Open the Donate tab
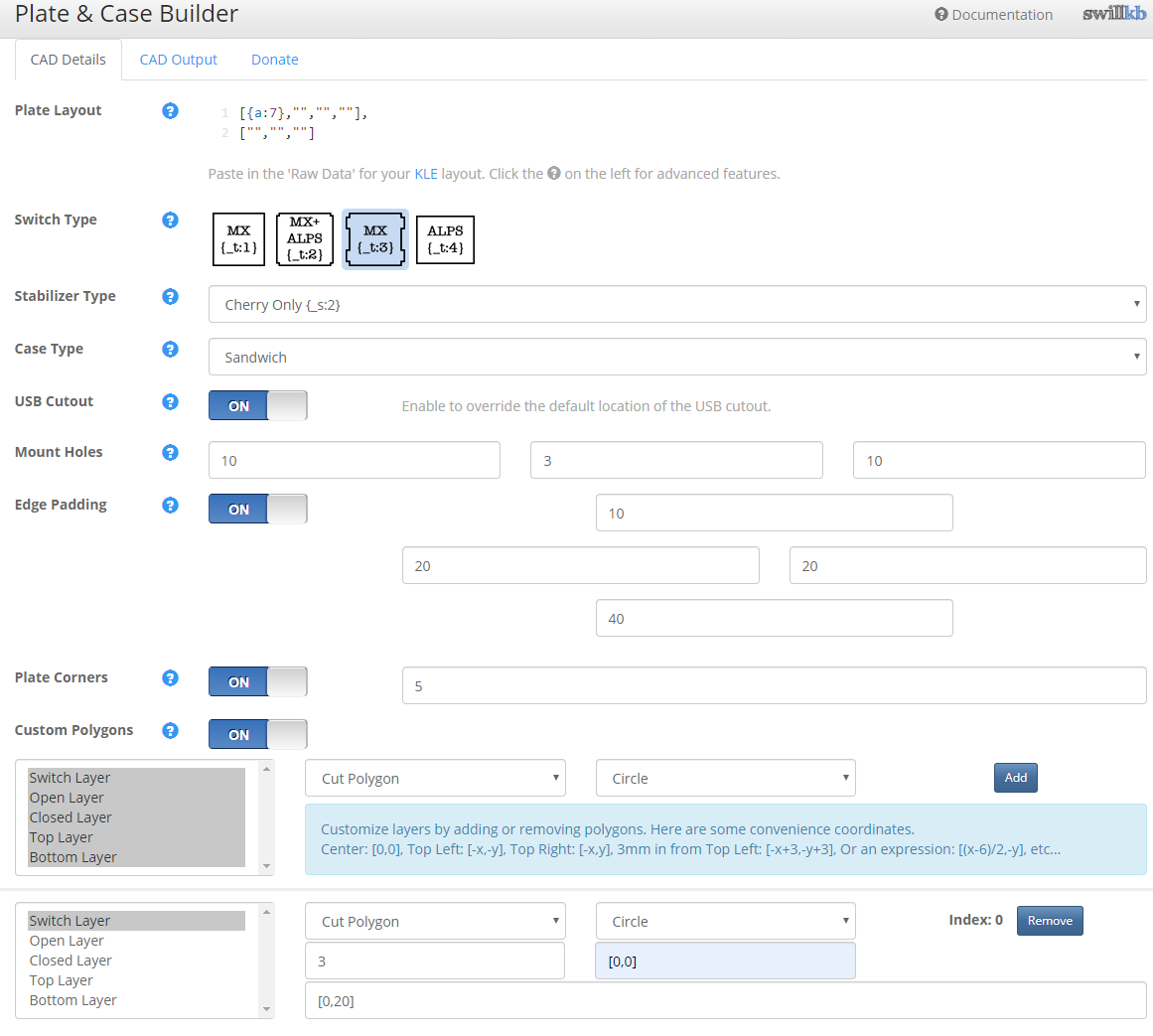1153x1036 pixels. point(275,60)
